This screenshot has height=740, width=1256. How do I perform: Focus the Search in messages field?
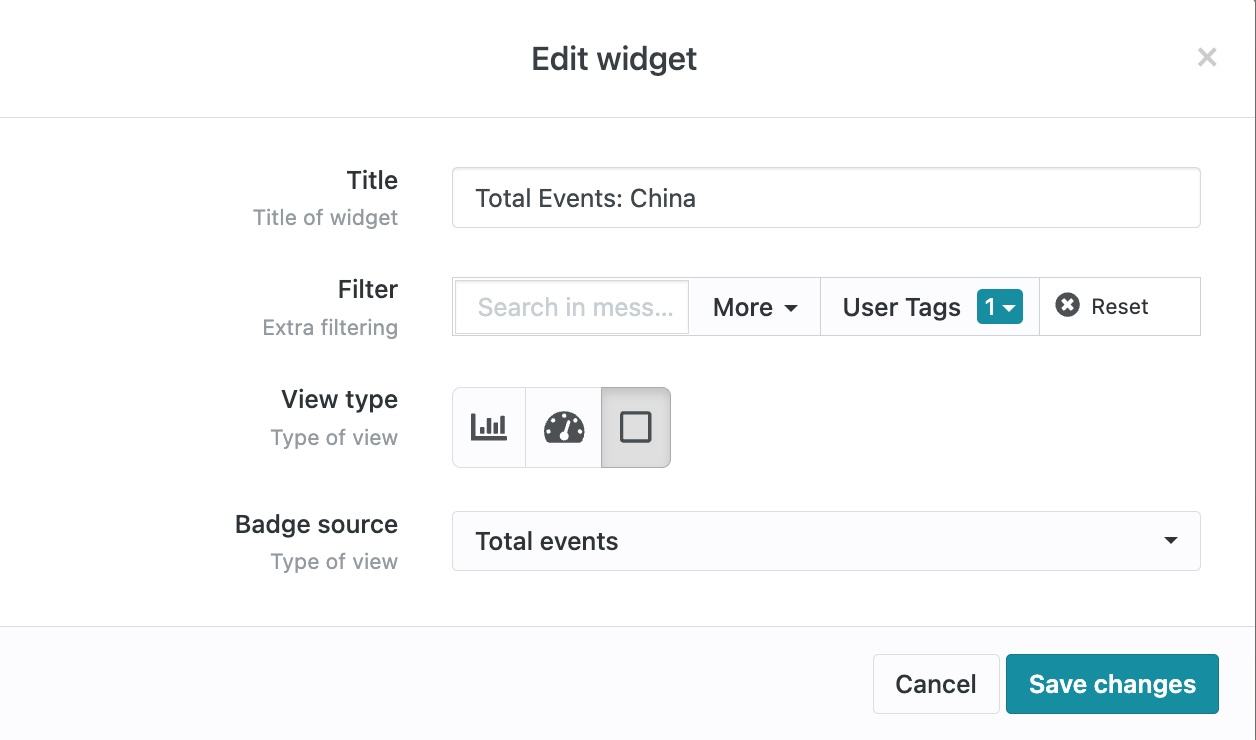click(572, 307)
